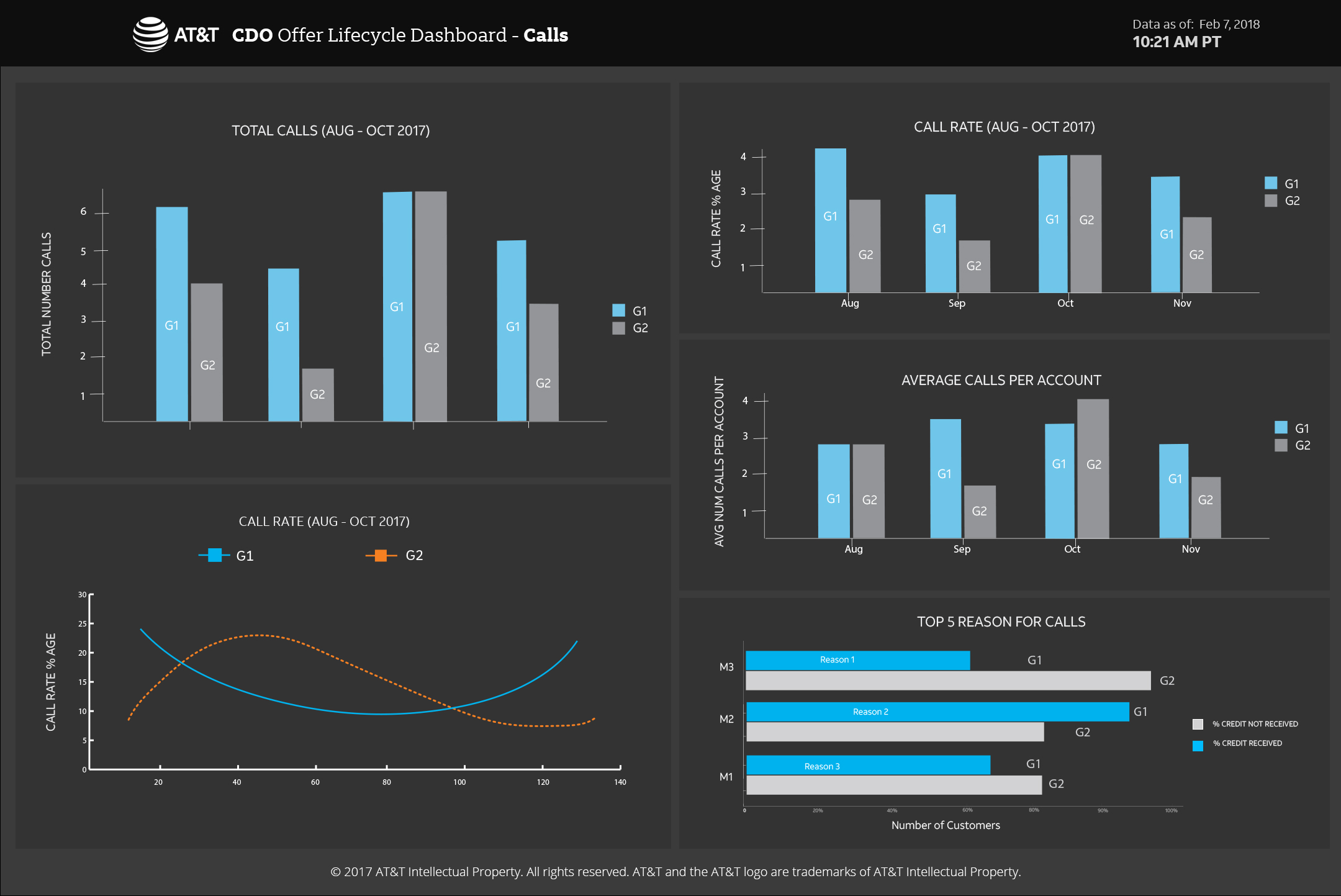Click the % Credit Not Received legend square
The image size is (1341, 896).
coord(1198,724)
